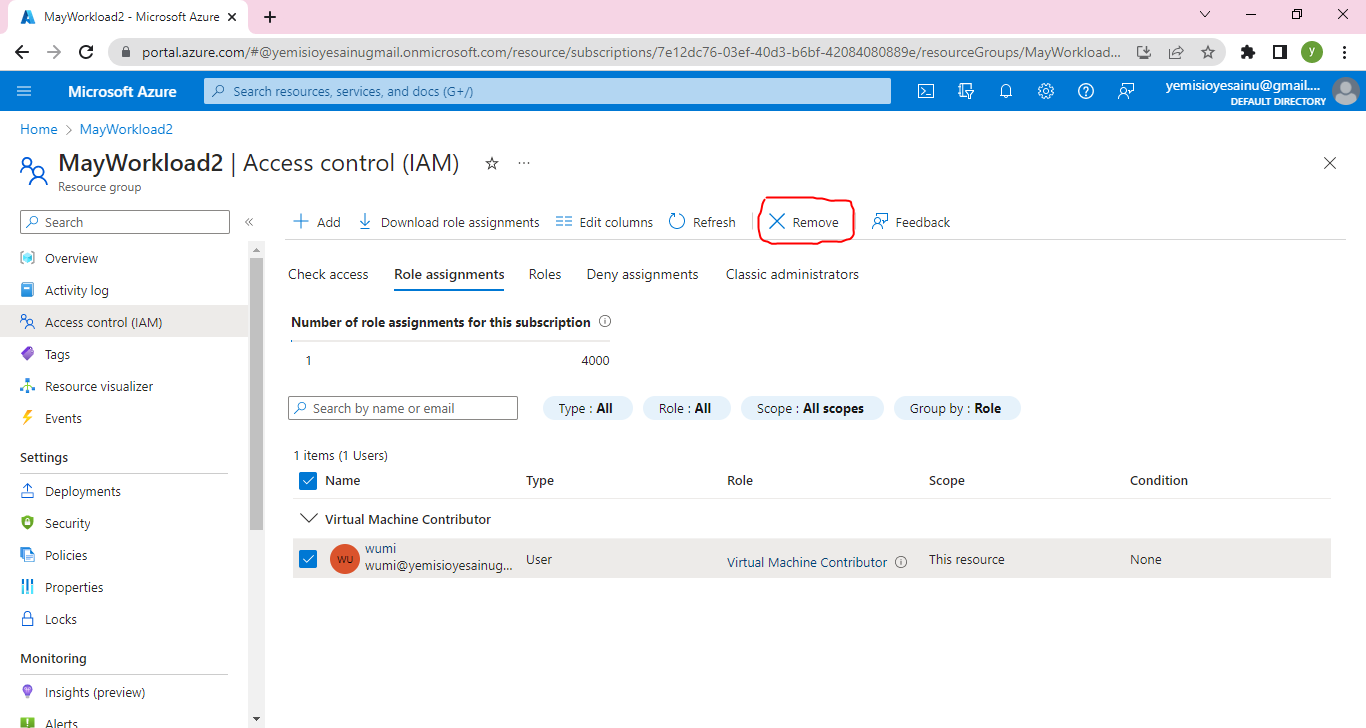Click the help question mark icon
1366x728 pixels.
(1086, 91)
